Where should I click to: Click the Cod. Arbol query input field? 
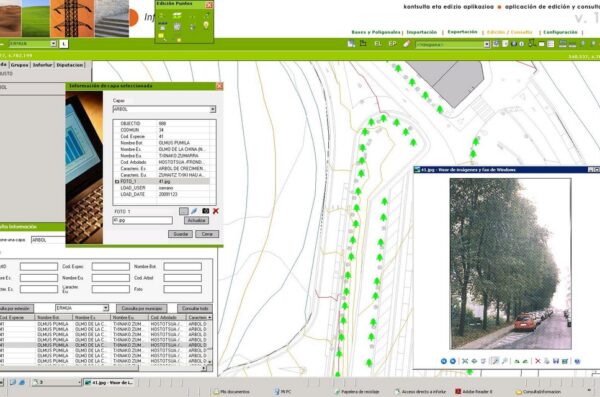click(183, 278)
